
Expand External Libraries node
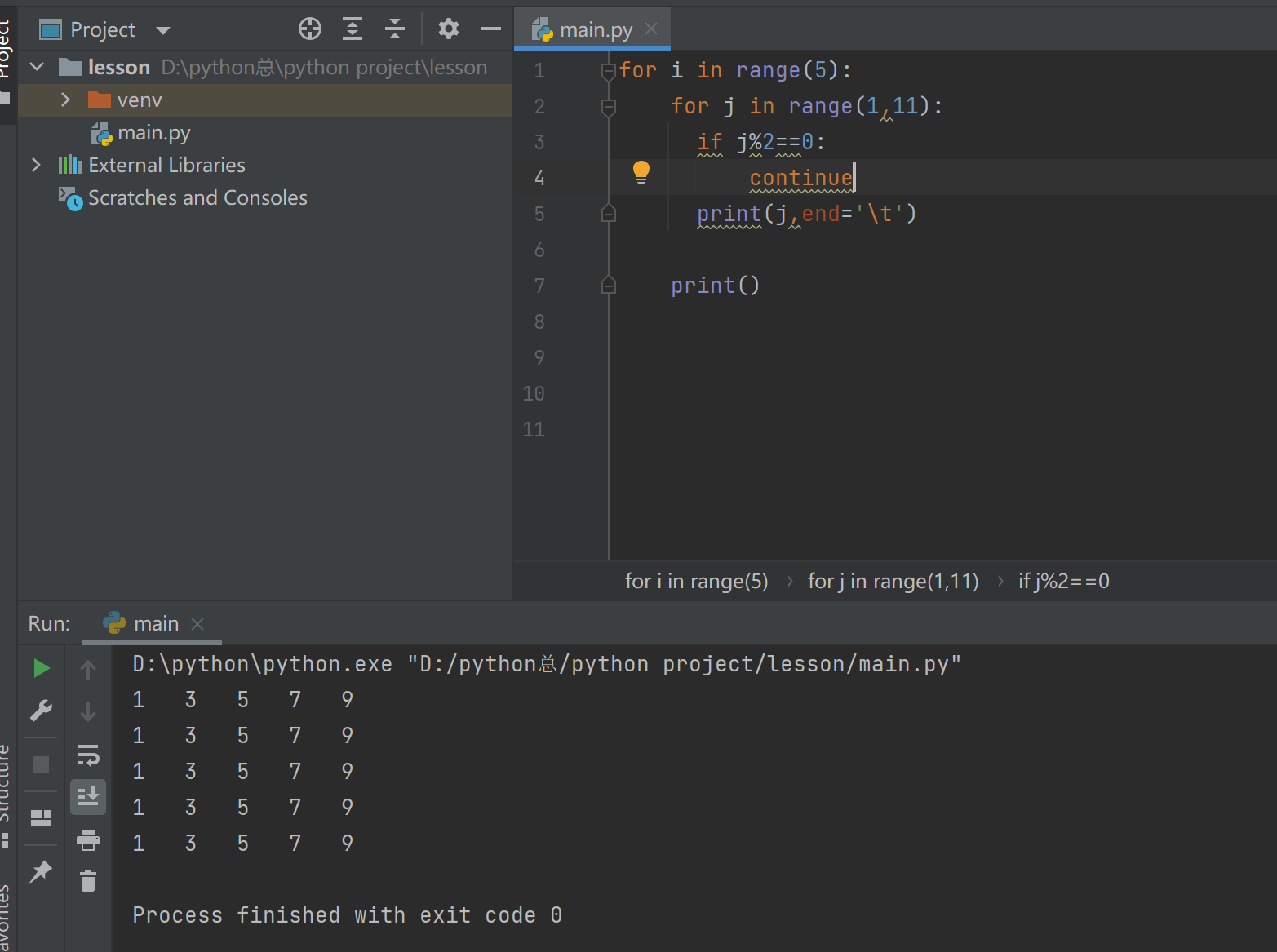coord(36,165)
